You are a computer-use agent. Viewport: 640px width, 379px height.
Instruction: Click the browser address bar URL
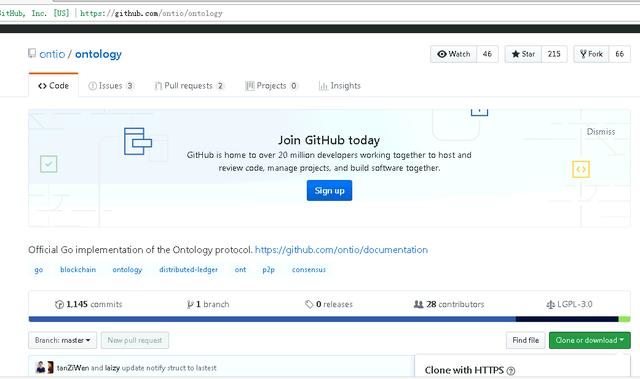click(x=151, y=13)
